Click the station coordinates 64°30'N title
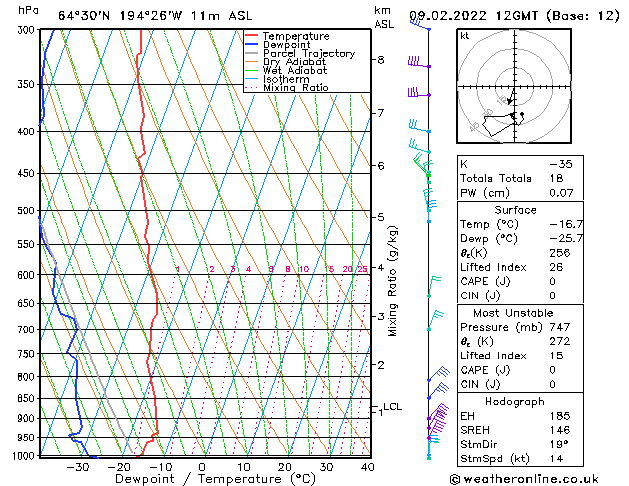The height and width of the screenshot is (486, 629). pos(155,16)
